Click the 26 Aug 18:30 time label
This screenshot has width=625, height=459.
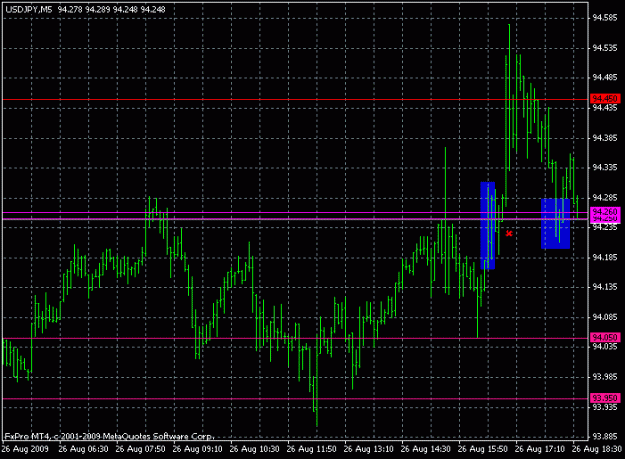click(x=597, y=449)
